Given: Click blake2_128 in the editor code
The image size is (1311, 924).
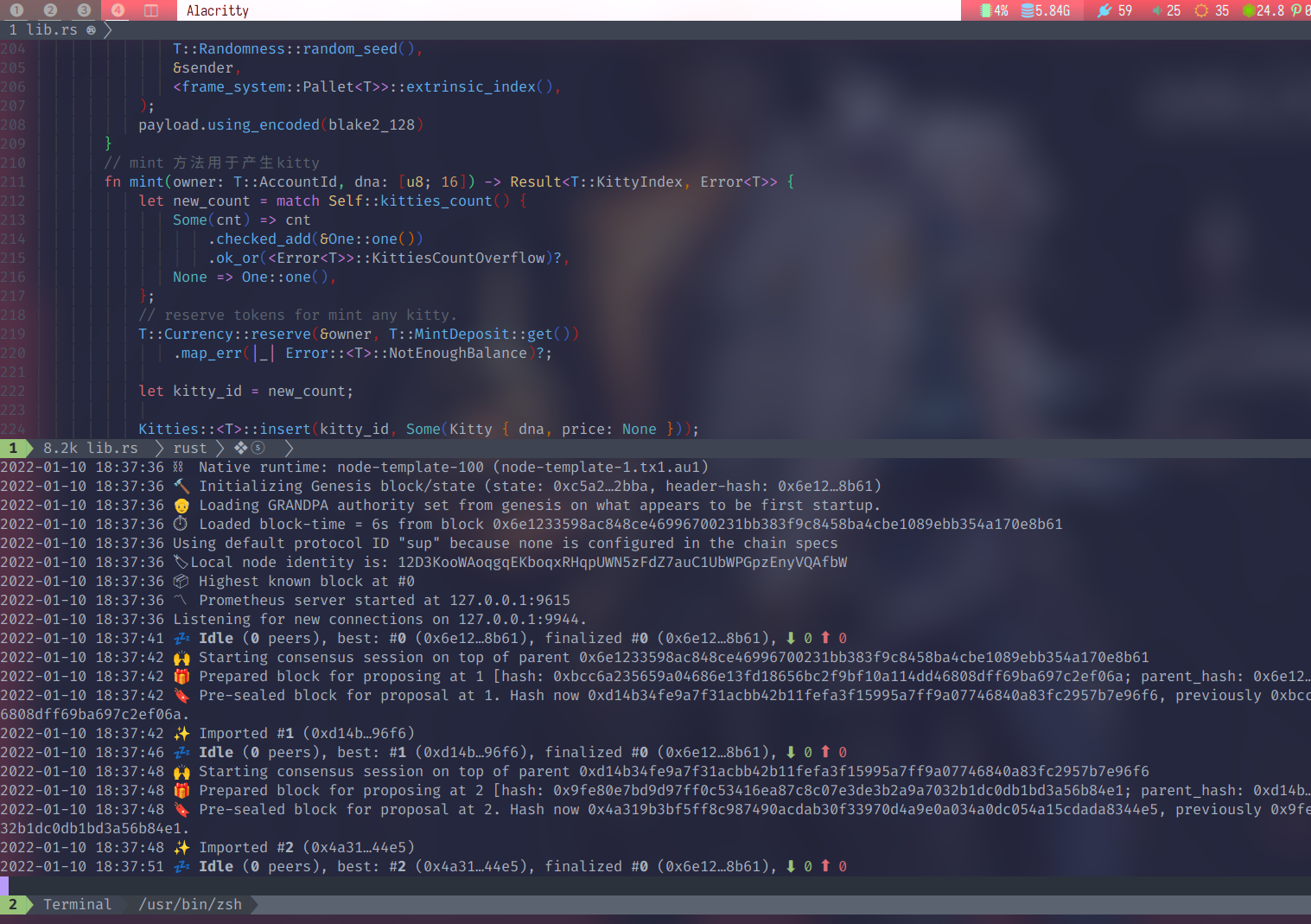Looking at the screenshot, I should point(372,124).
